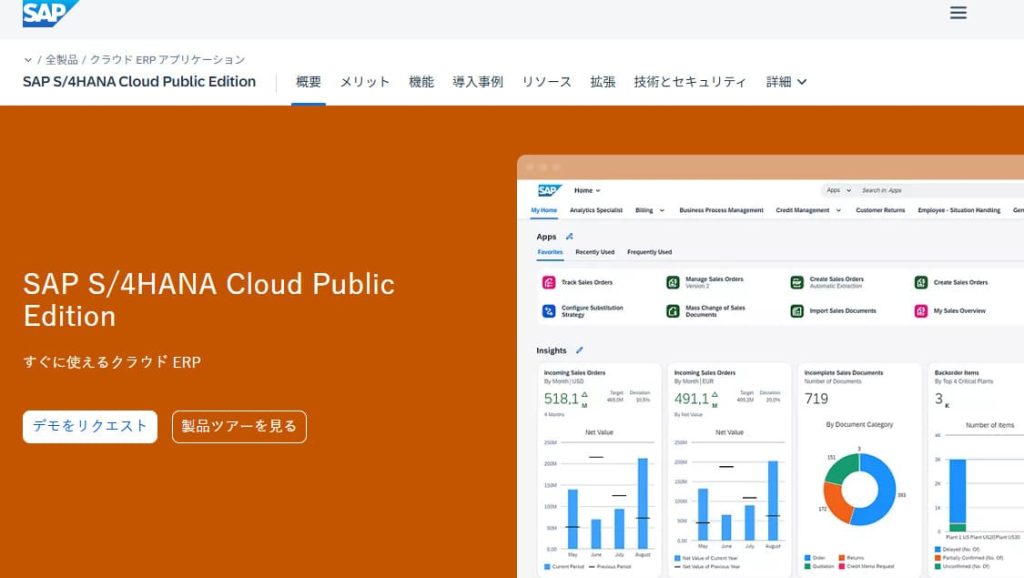Image resolution: width=1024 pixels, height=578 pixels.
Task: Open the 導入事例 tab
Action: coord(477,82)
